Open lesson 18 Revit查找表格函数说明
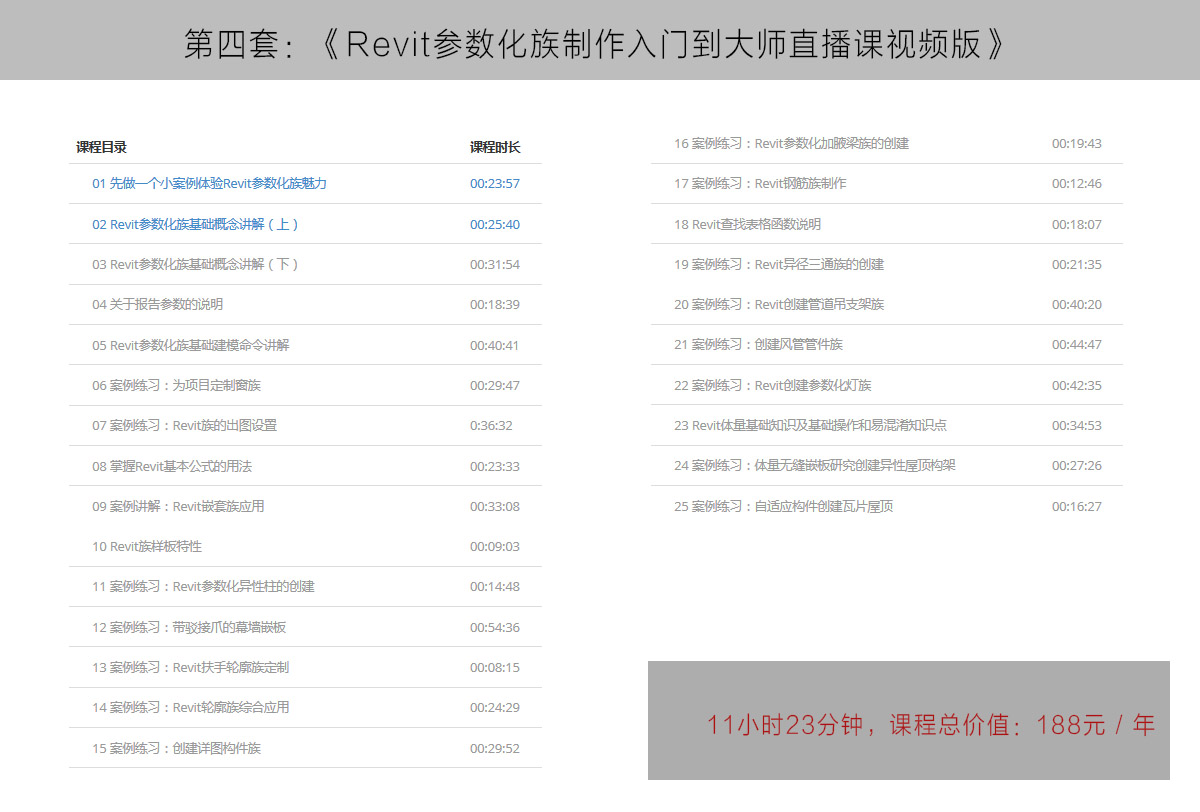Viewport: 1200px width, 812px height. (x=747, y=225)
